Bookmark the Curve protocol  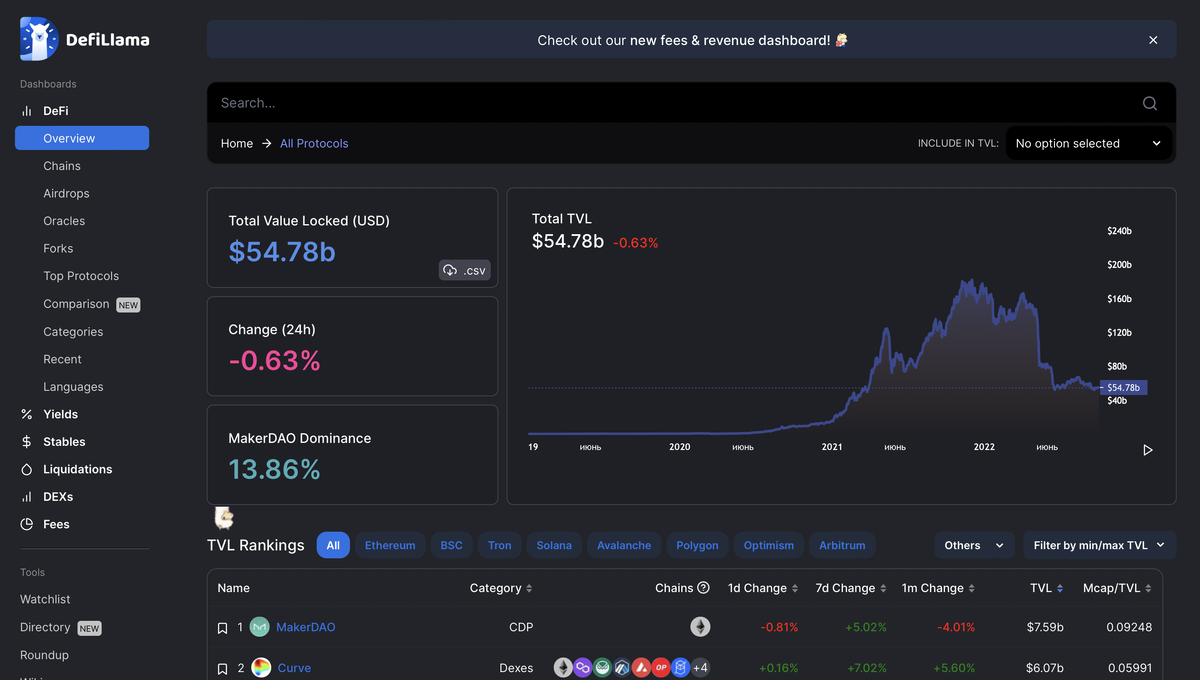coord(223,668)
